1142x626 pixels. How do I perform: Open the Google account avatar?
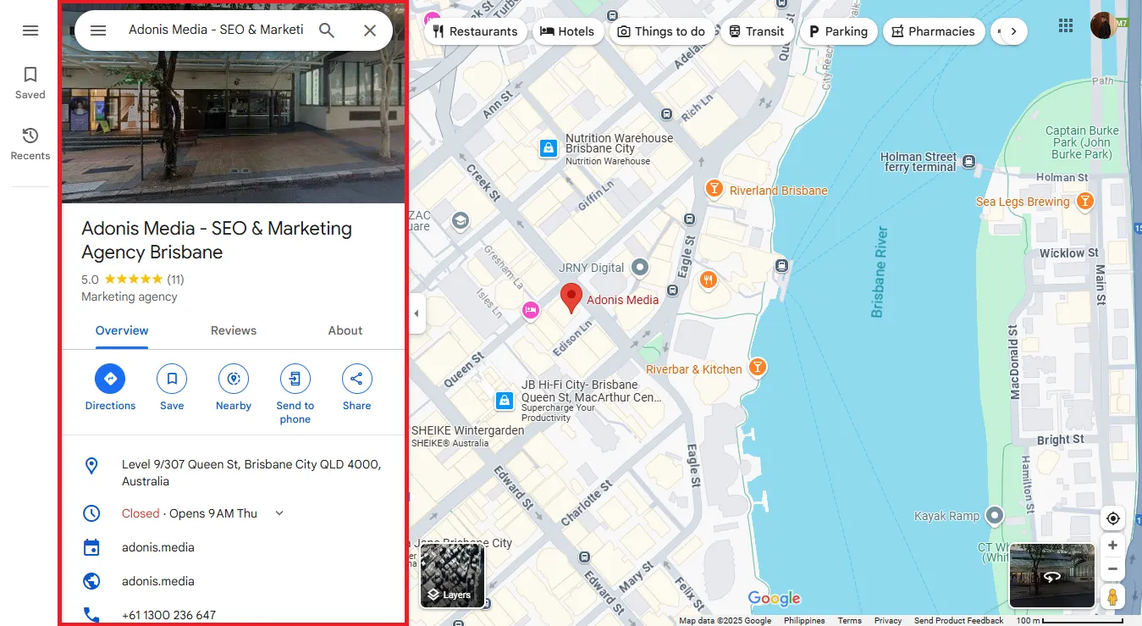[1104, 25]
